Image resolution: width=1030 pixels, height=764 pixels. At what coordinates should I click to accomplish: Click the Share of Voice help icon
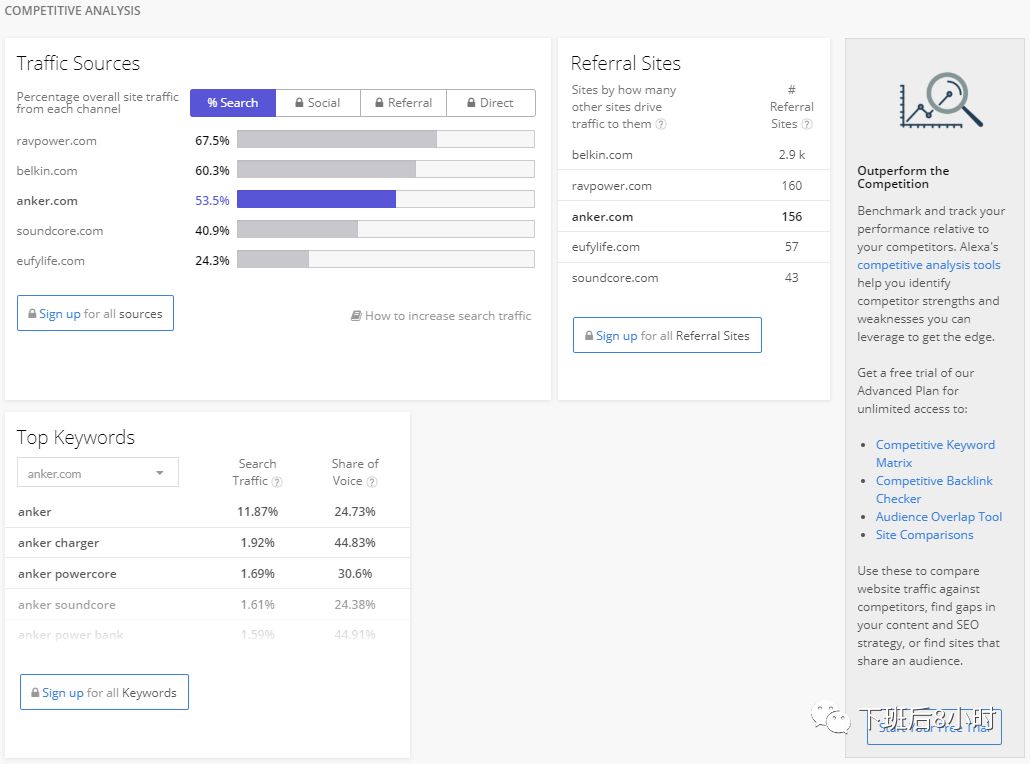[x=372, y=481]
